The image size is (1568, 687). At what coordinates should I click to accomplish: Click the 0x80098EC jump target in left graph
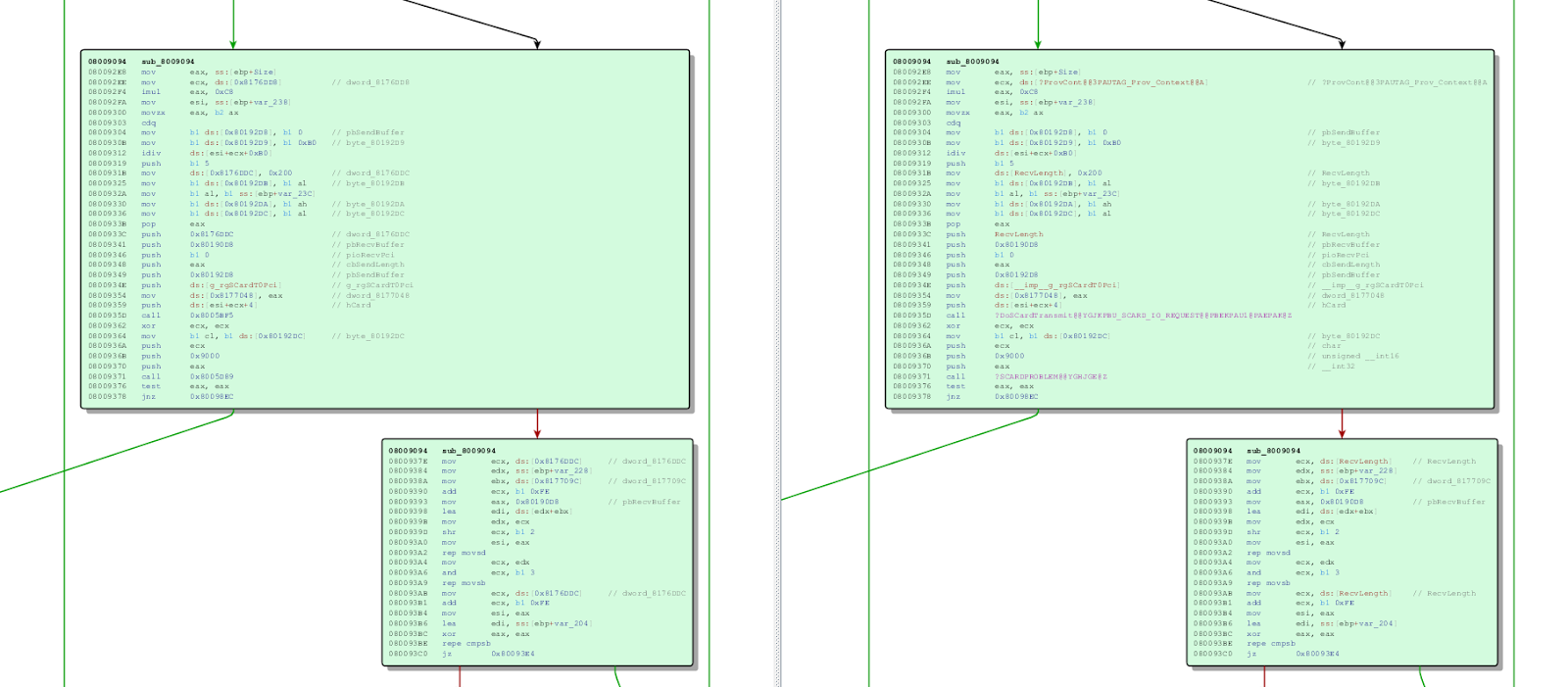[x=212, y=397]
